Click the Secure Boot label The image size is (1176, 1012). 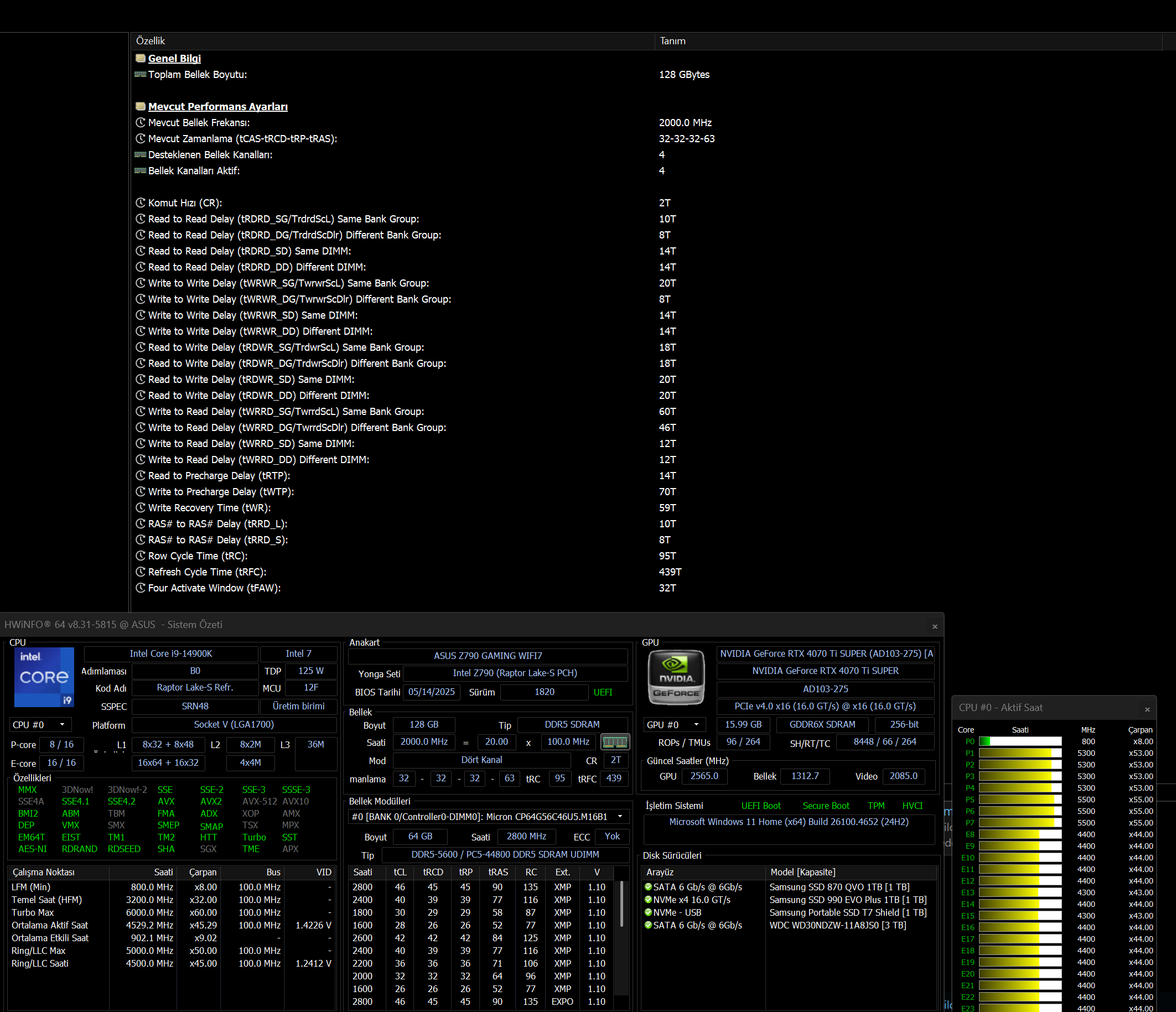tap(826, 806)
